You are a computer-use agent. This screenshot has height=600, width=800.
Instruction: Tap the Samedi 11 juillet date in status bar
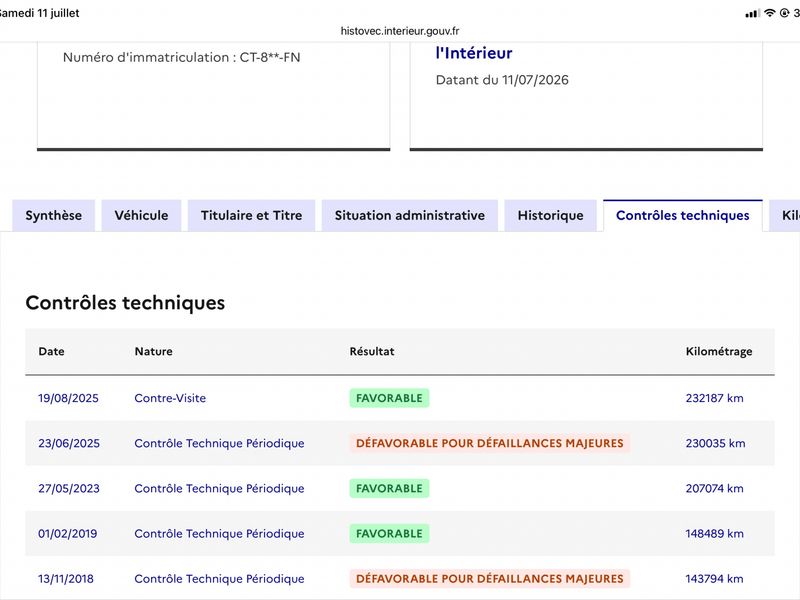(40, 13)
